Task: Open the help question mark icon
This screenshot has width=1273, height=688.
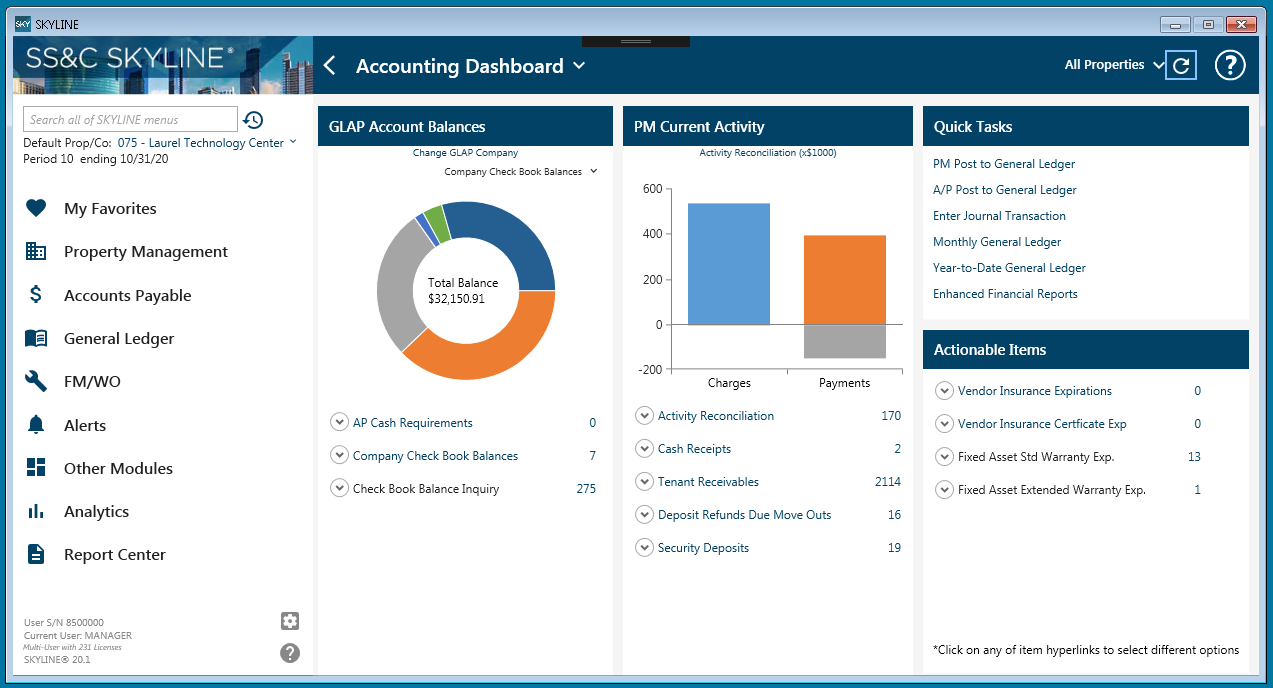Action: (x=1230, y=64)
